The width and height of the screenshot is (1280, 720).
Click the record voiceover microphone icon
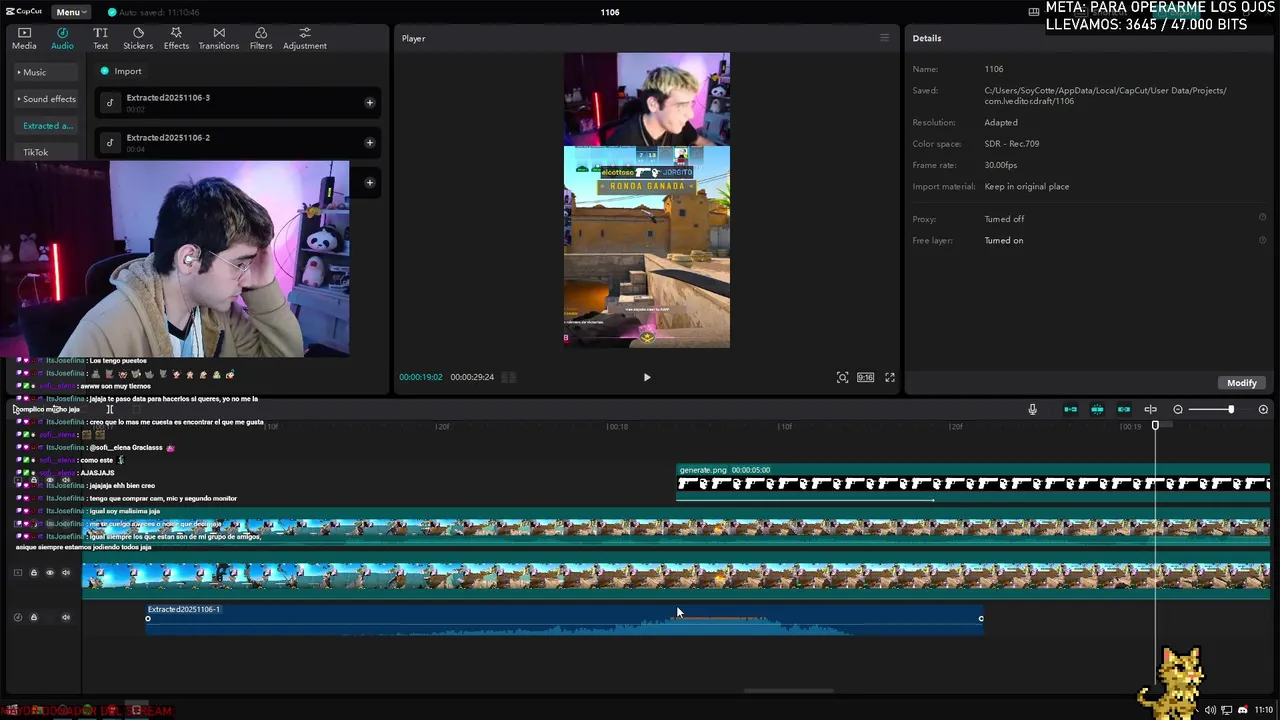pos(1033,409)
